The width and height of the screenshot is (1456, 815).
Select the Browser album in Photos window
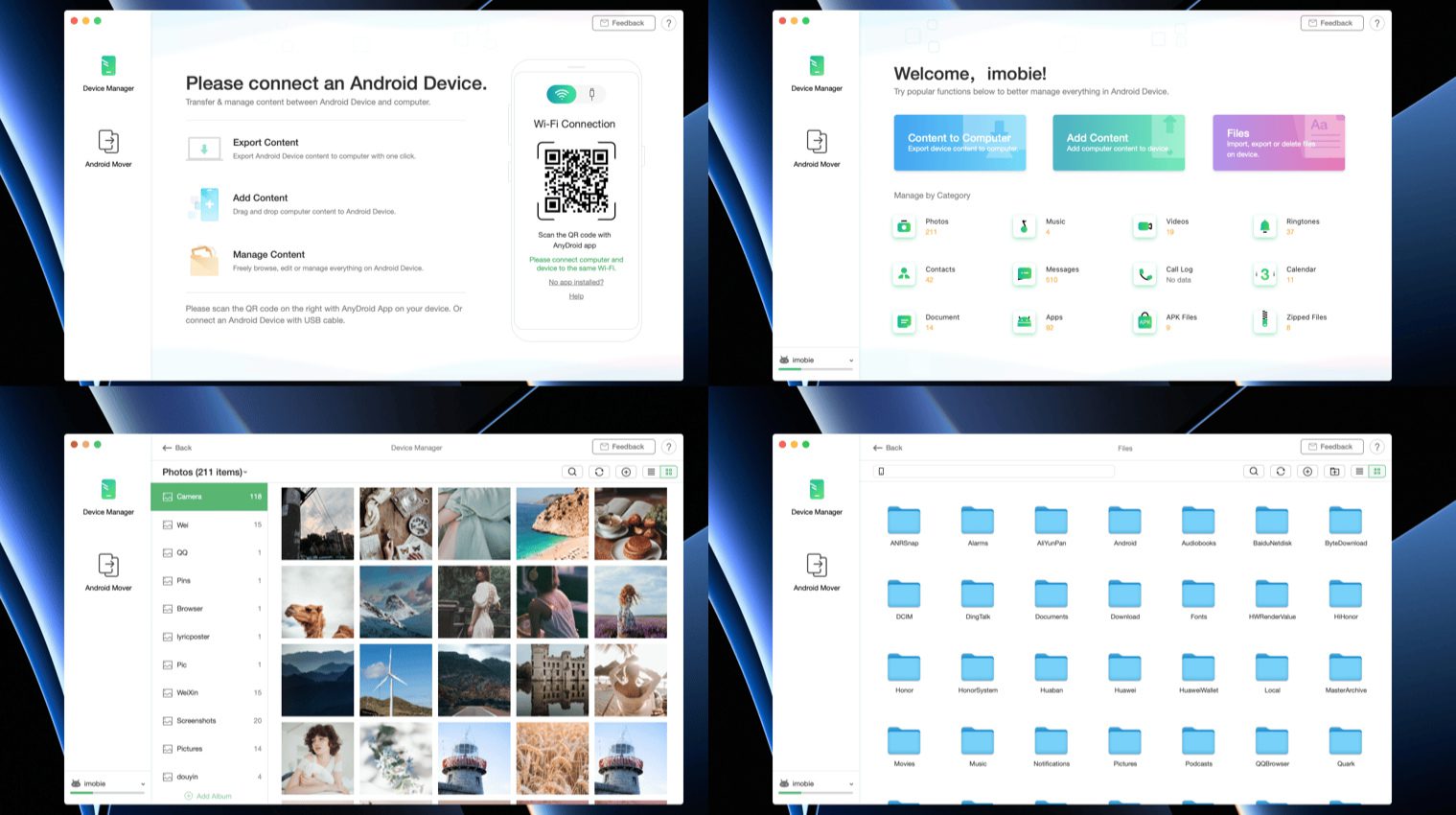[x=209, y=608]
